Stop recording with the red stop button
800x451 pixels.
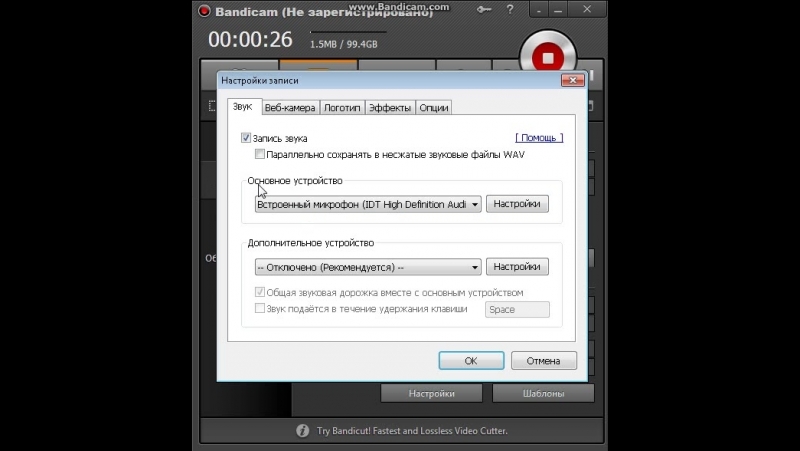point(548,57)
